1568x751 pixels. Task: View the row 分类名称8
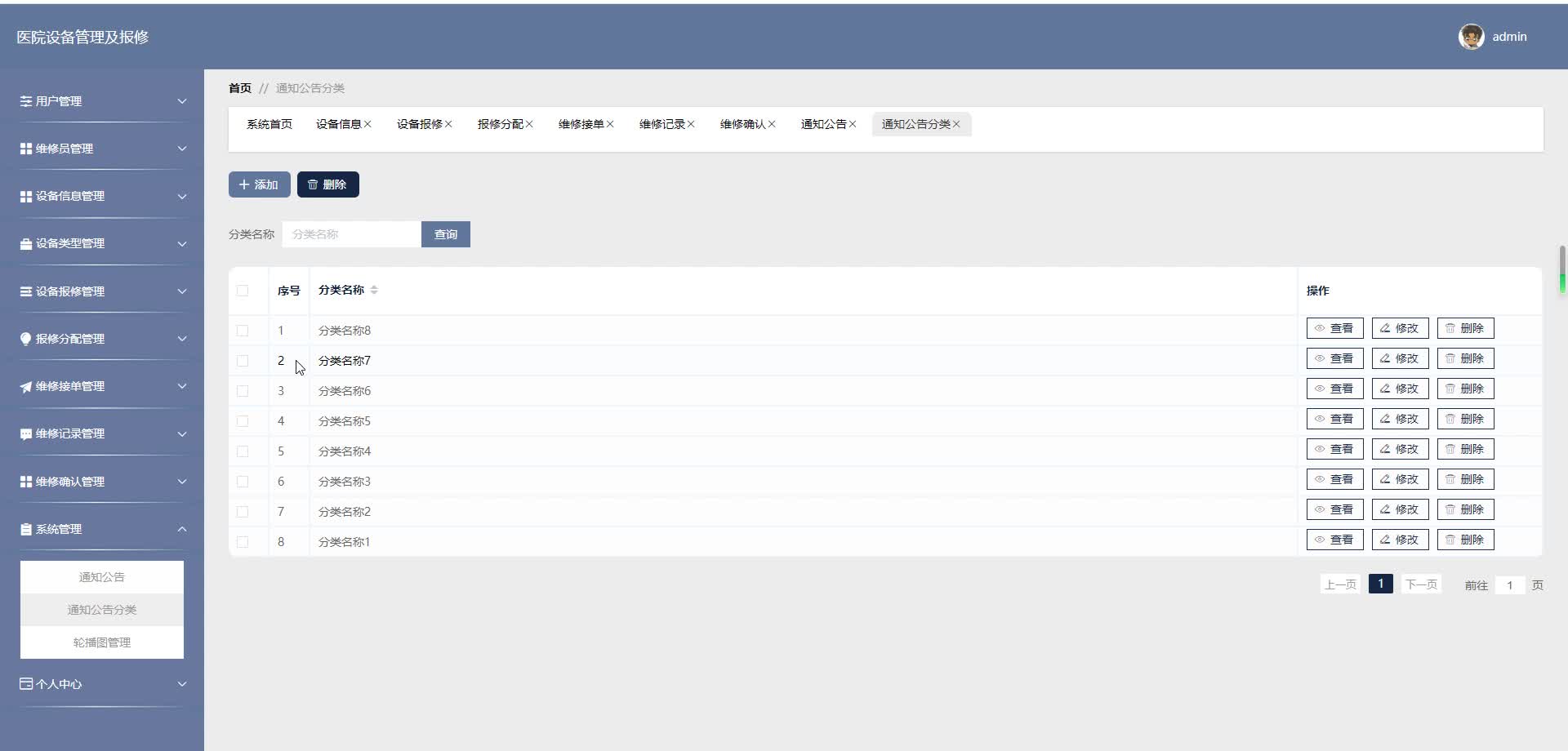(1334, 328)
